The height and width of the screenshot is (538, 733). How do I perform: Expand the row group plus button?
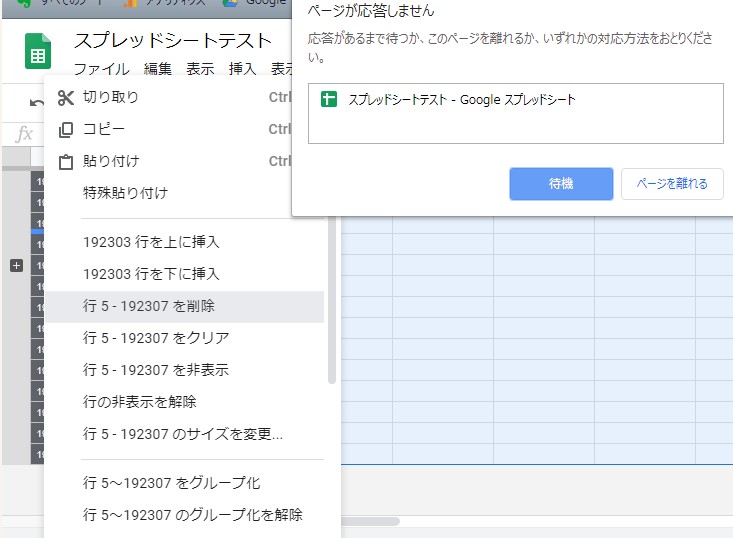tap(16, 265)
